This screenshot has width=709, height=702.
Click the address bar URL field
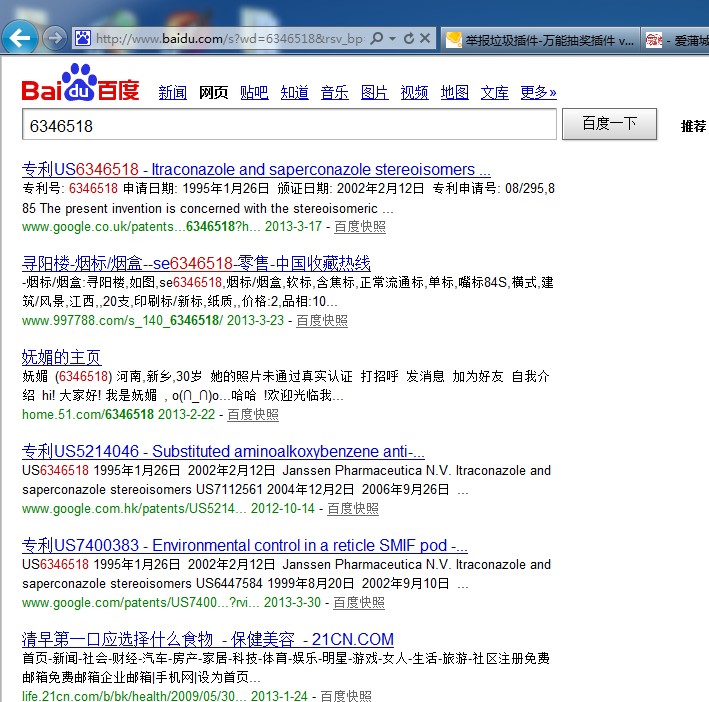click(230, 39)
